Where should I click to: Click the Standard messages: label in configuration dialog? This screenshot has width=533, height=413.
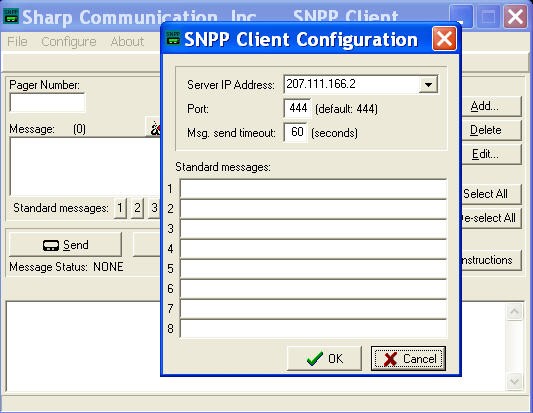[223, 167]
